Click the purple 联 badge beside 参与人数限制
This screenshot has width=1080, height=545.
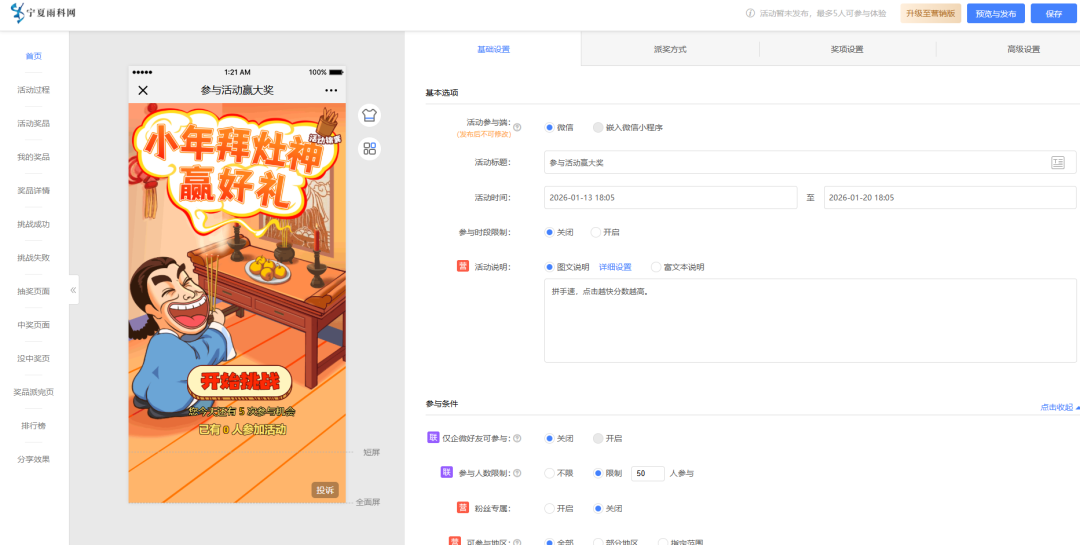point(446,473)
